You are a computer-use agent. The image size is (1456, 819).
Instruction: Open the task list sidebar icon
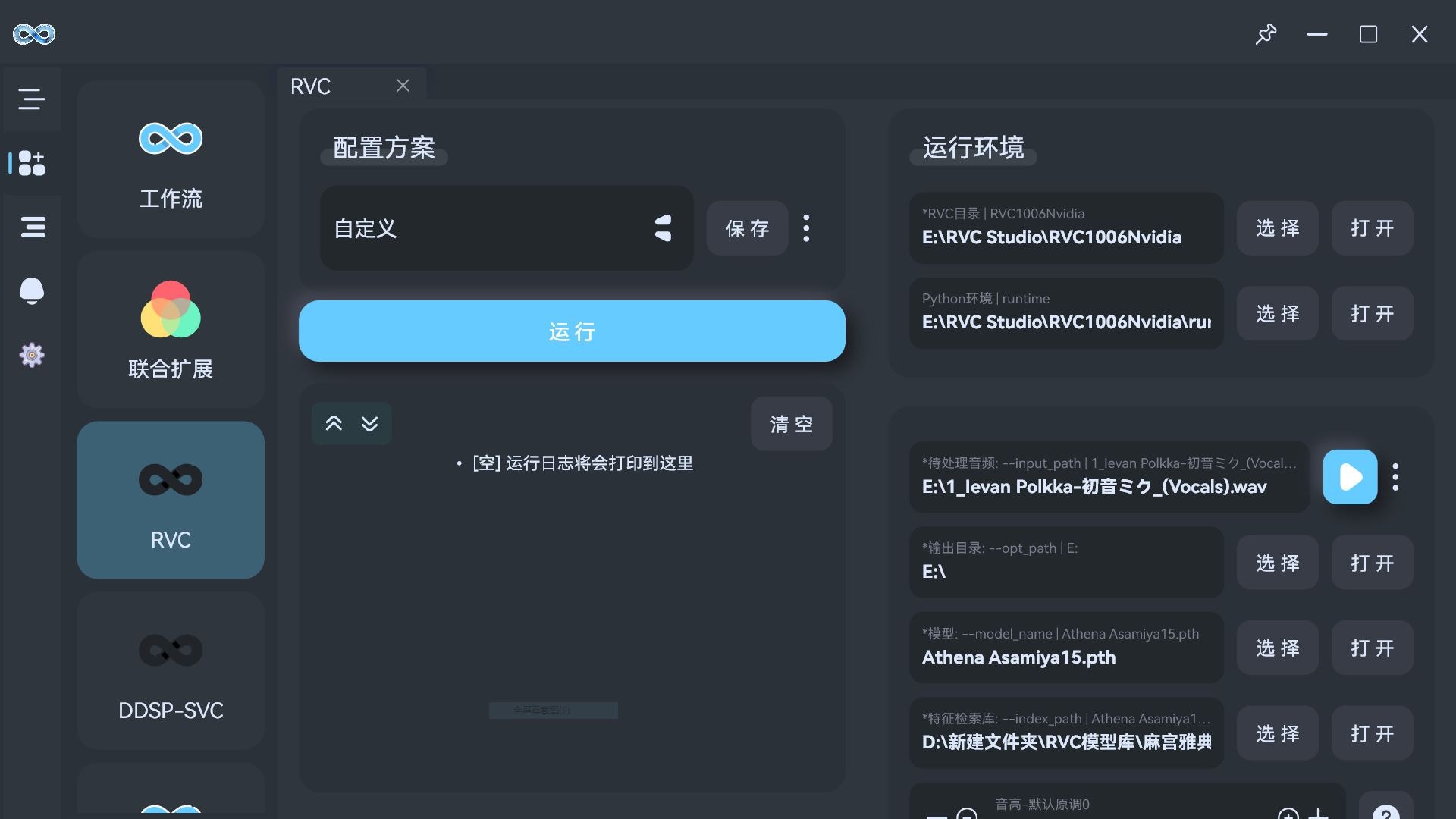coord(33,227)
